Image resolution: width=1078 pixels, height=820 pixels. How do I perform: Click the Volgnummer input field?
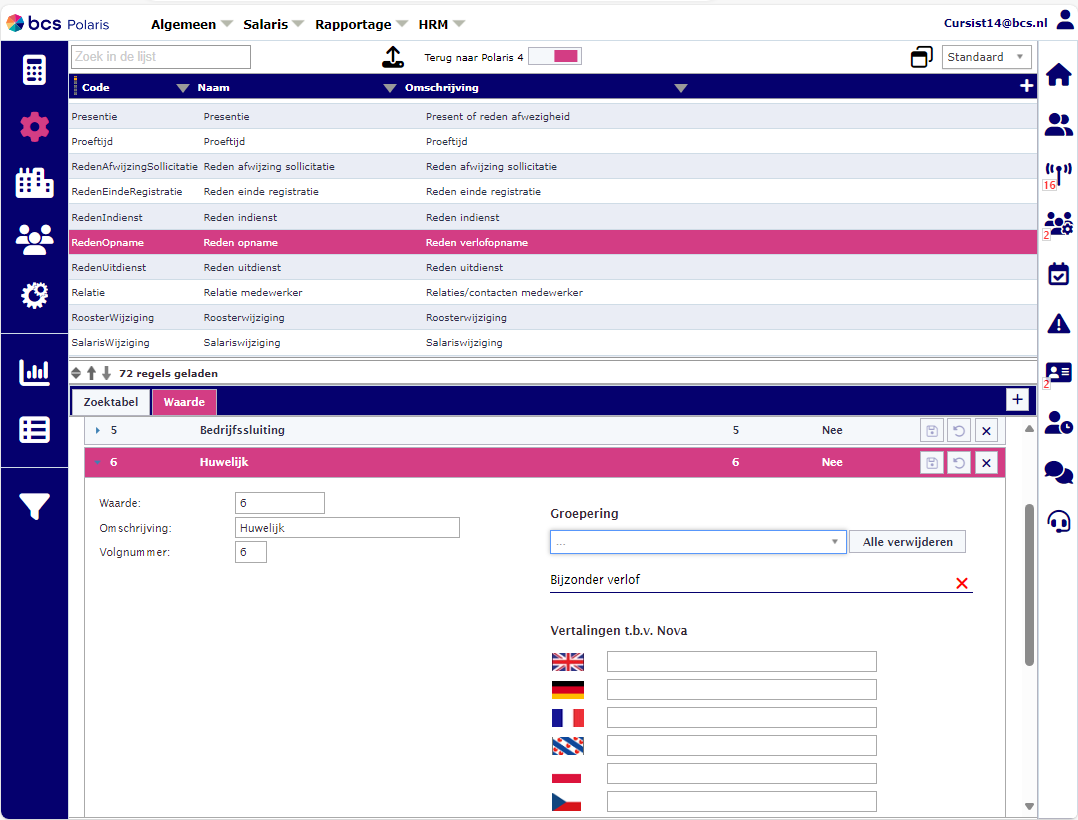click(x=251, y=552)
